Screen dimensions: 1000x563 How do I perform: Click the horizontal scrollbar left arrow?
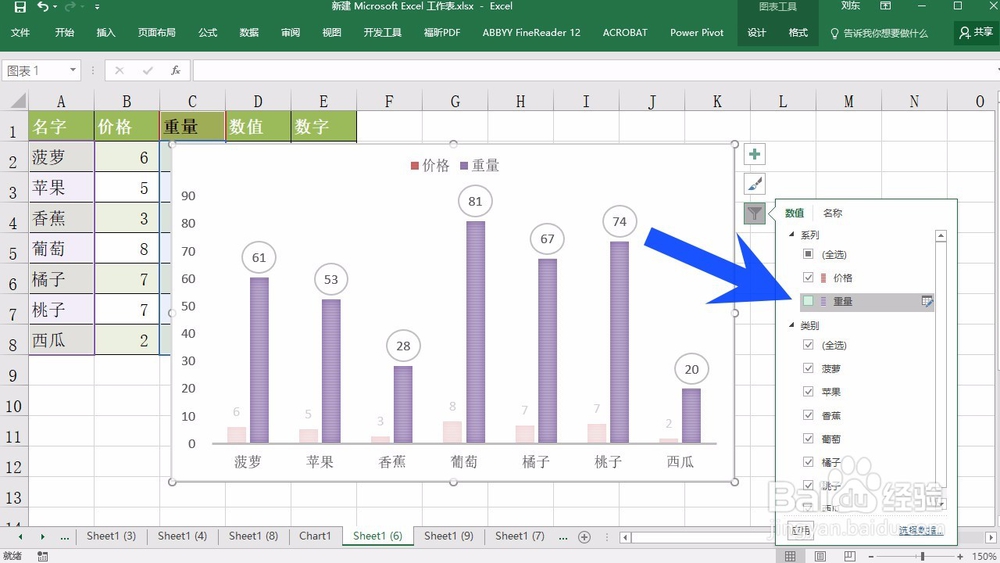pyautogui.click(x=626, y=537)
